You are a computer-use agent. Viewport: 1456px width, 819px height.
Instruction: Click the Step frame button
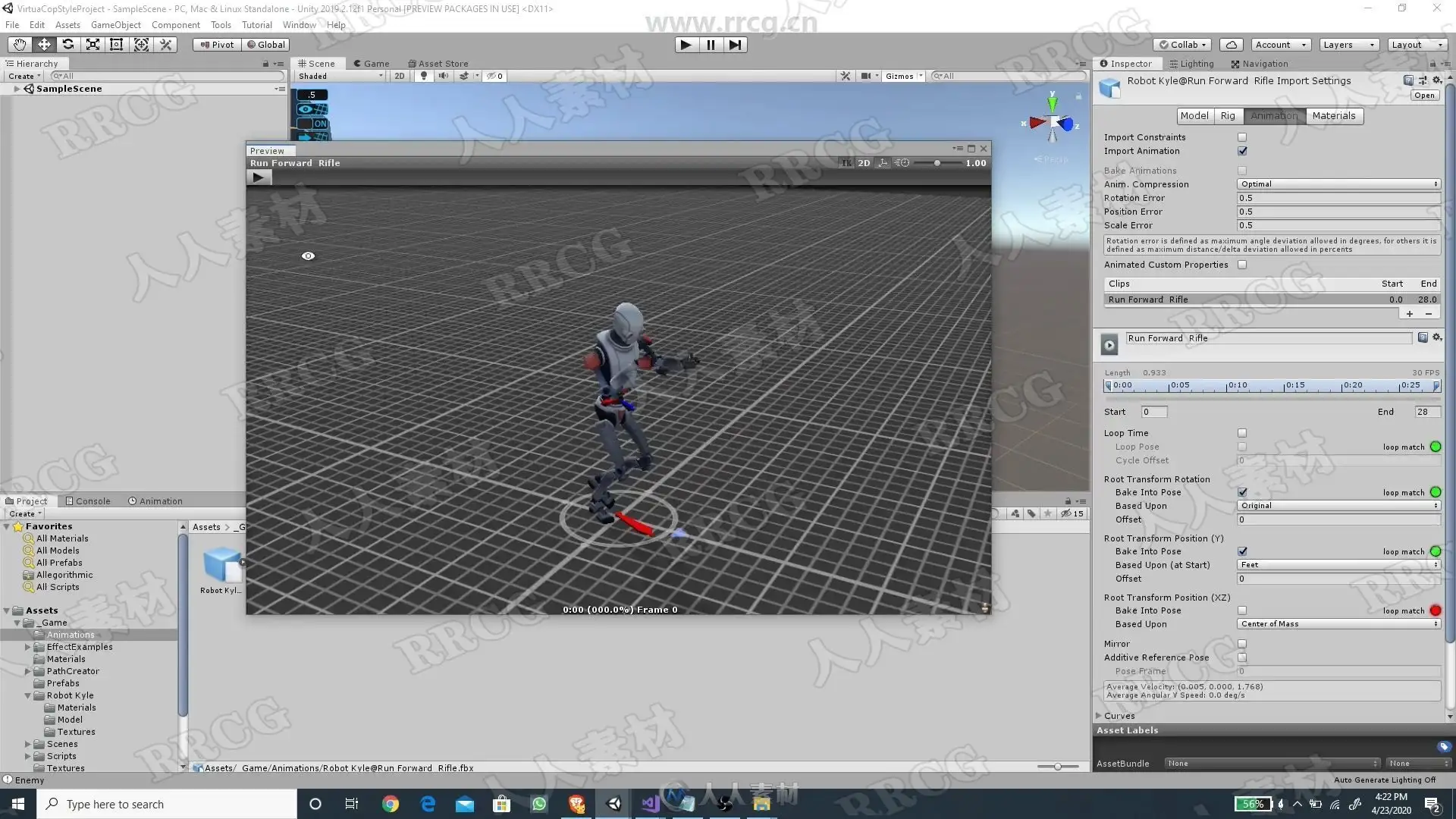click(735, 45)
